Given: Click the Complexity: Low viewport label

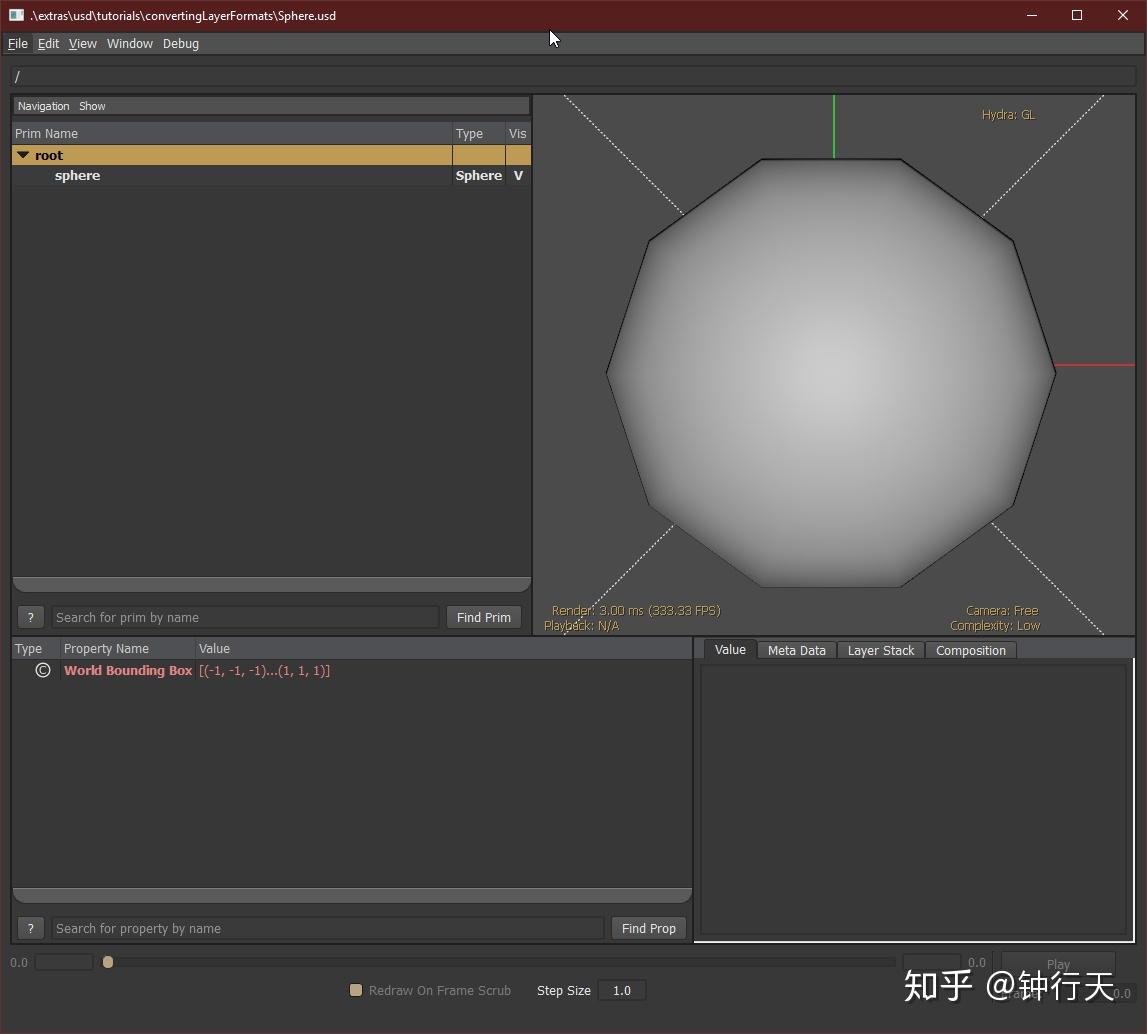Looking at the screenshot, I should point(994,626).
